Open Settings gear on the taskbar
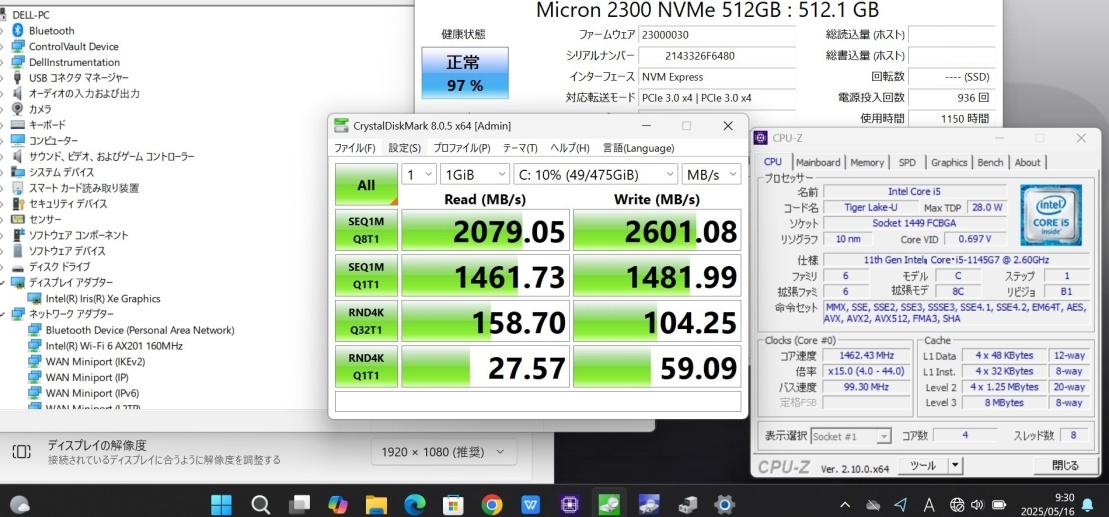This screenshot has width=1109, height=517. coord(724,504)
